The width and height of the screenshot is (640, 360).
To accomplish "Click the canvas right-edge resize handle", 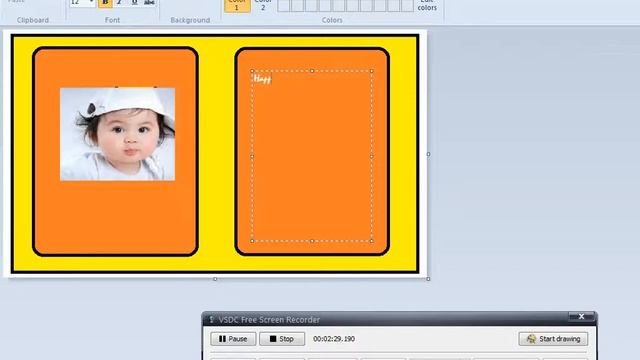I will 428,154.
